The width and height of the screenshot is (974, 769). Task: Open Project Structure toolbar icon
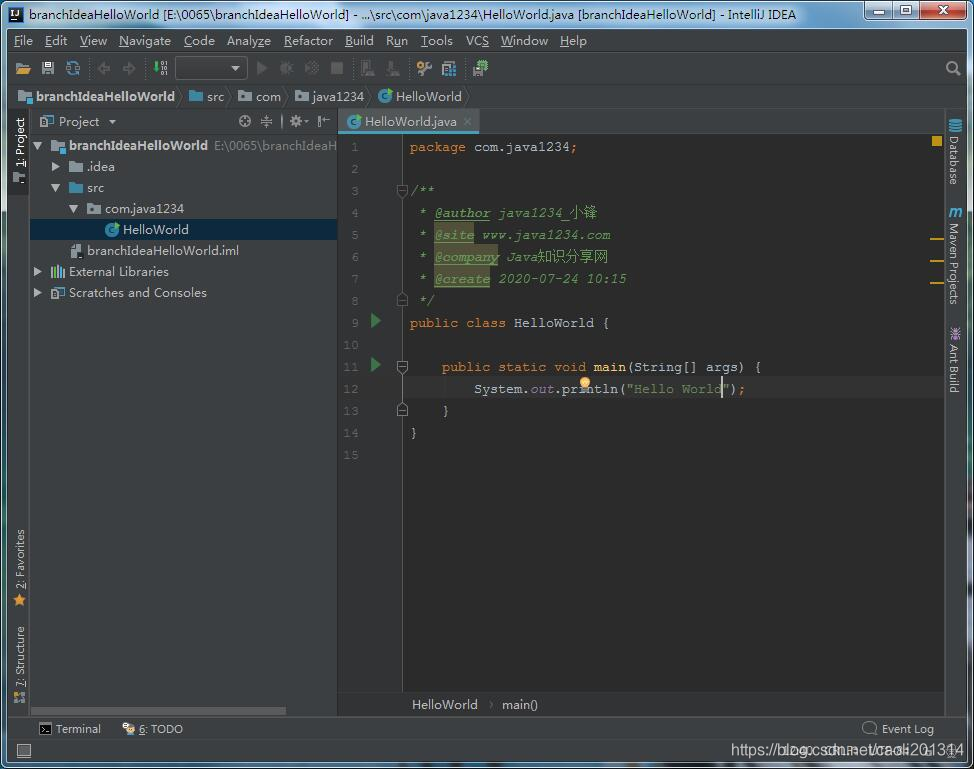[448, 68]
